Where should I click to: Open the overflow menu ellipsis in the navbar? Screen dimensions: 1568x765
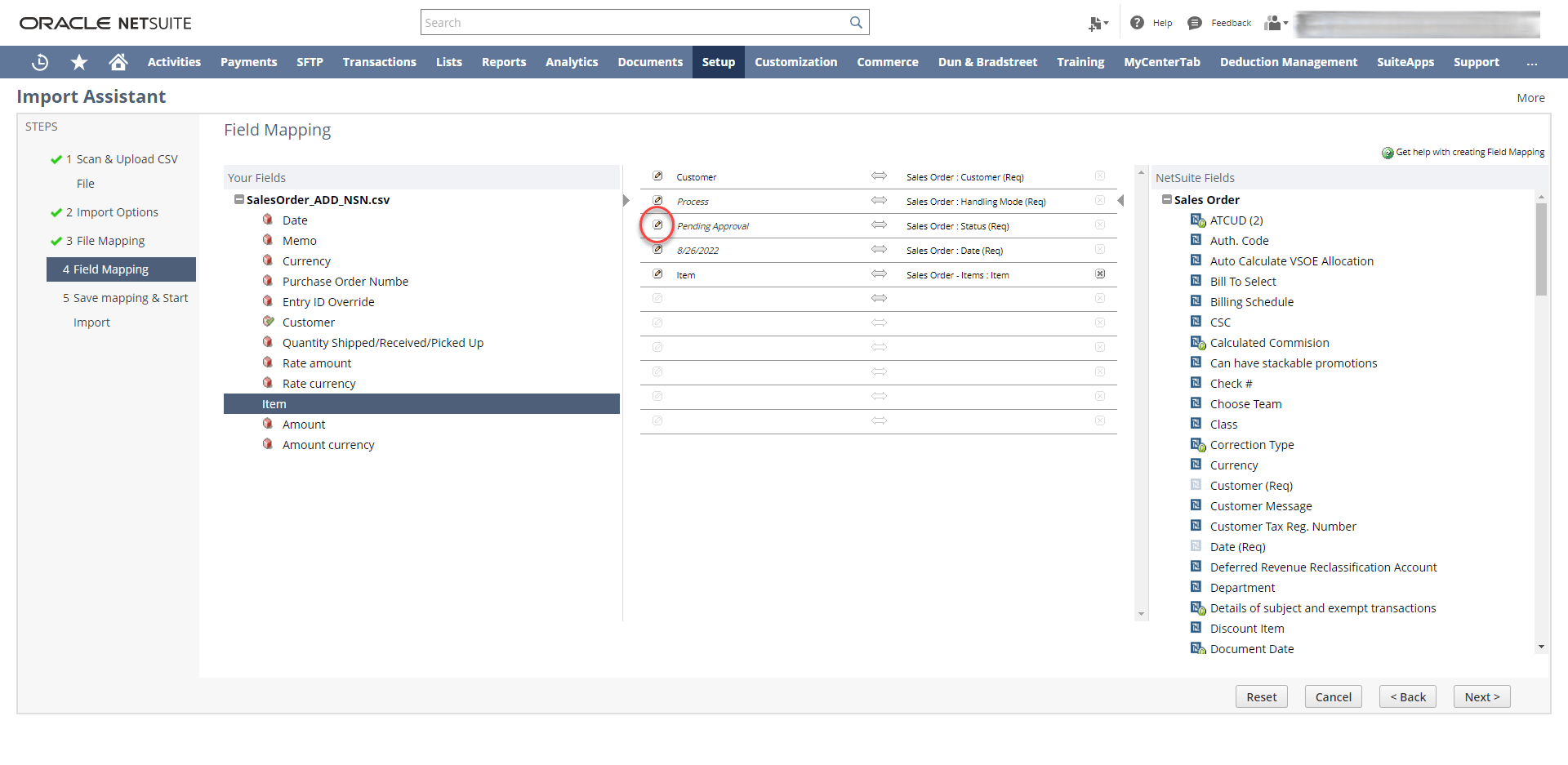pos(1532,62)
